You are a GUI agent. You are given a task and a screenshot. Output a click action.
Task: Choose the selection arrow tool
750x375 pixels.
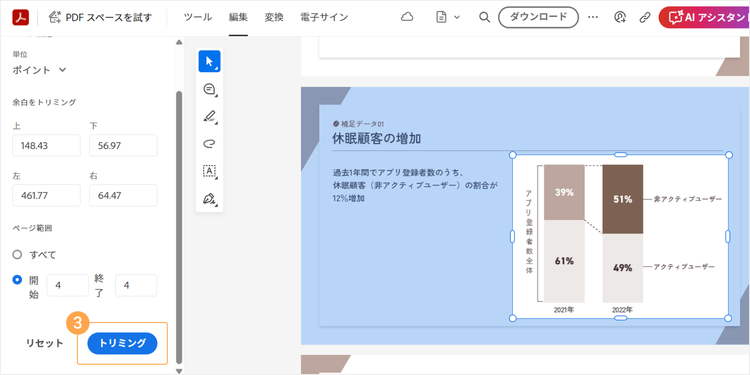[210, 61]
